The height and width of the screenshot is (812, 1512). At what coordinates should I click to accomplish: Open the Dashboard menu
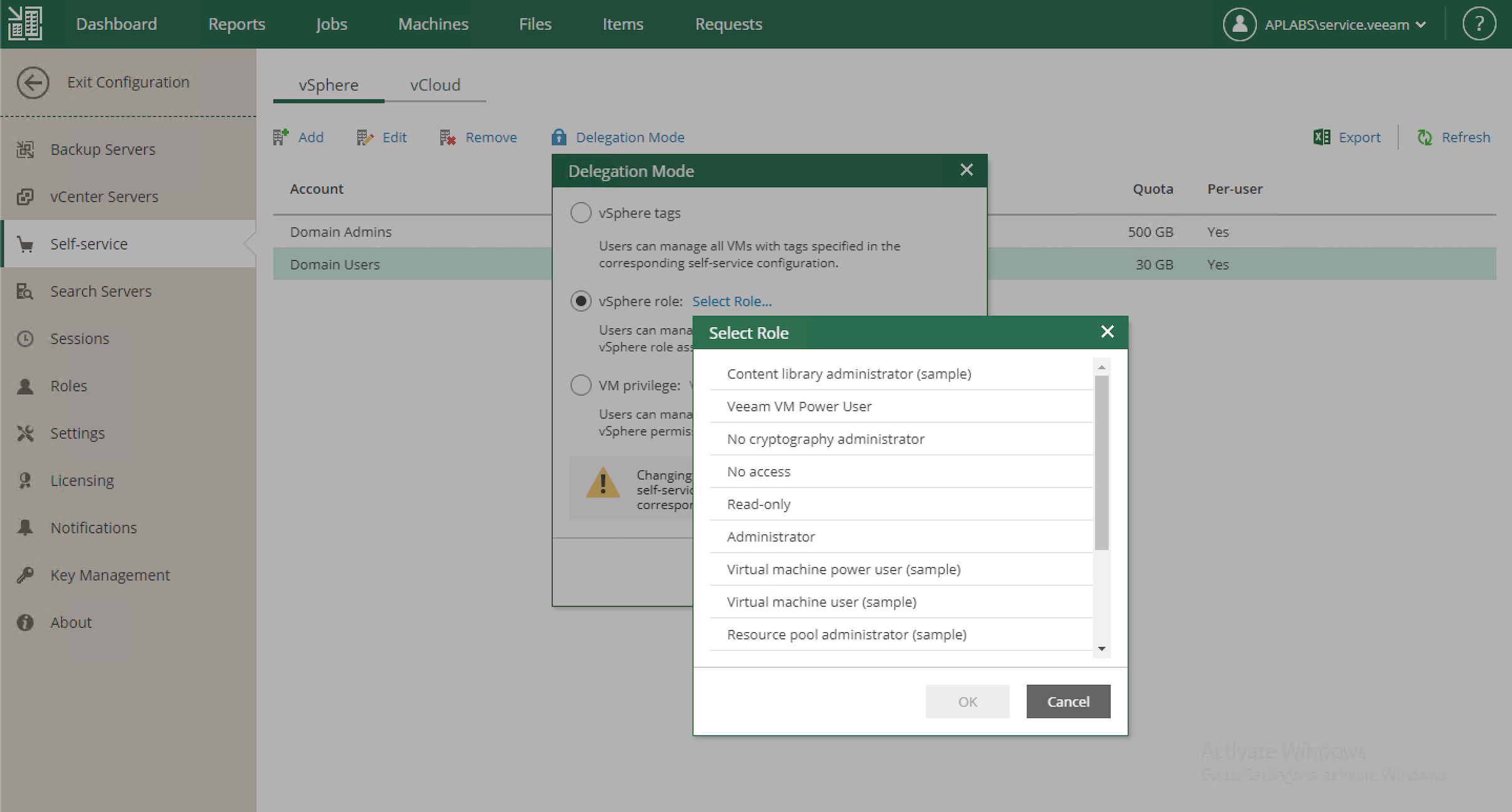(117, 24)
